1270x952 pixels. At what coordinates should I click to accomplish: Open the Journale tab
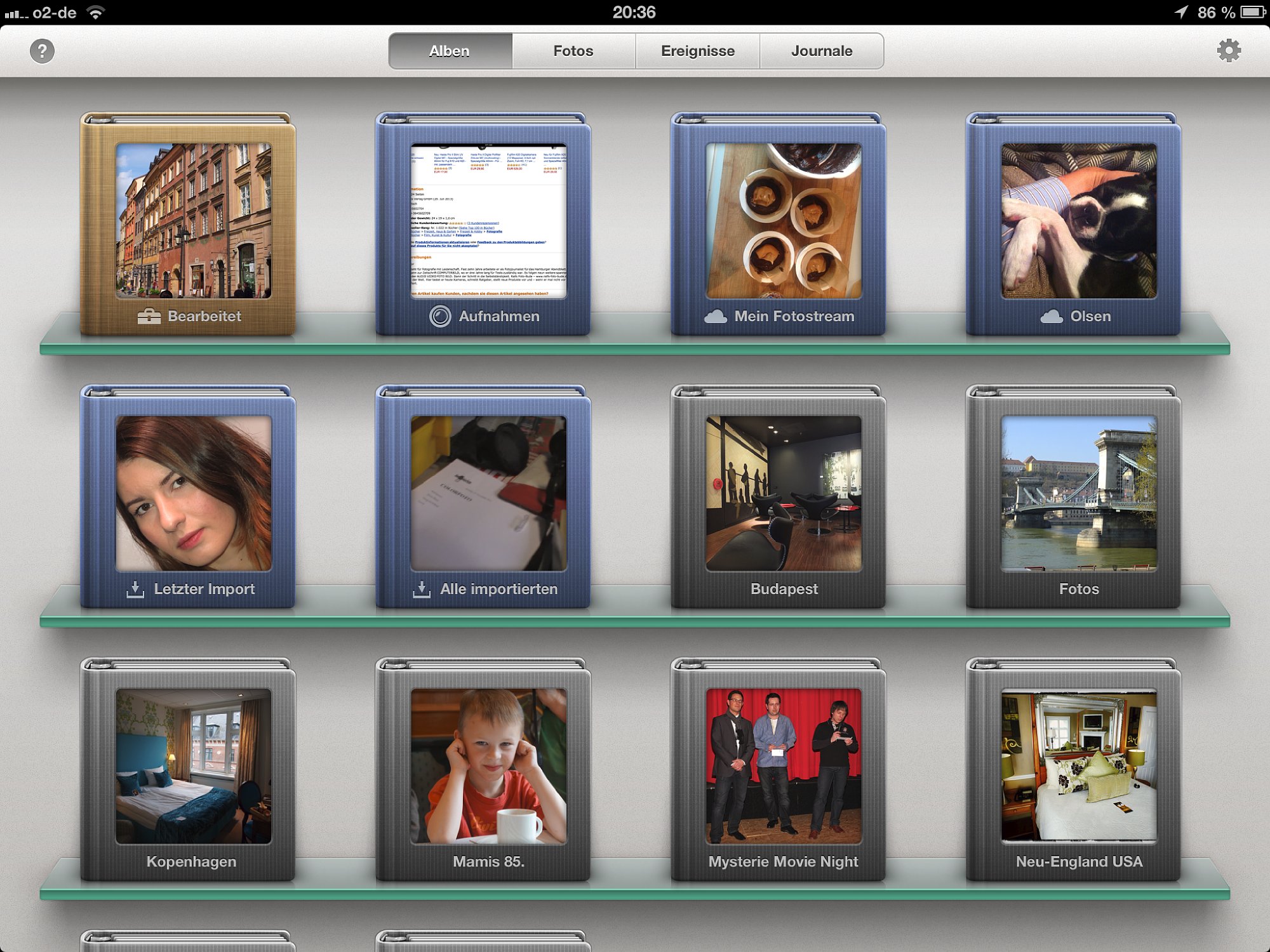click(822, 51)
